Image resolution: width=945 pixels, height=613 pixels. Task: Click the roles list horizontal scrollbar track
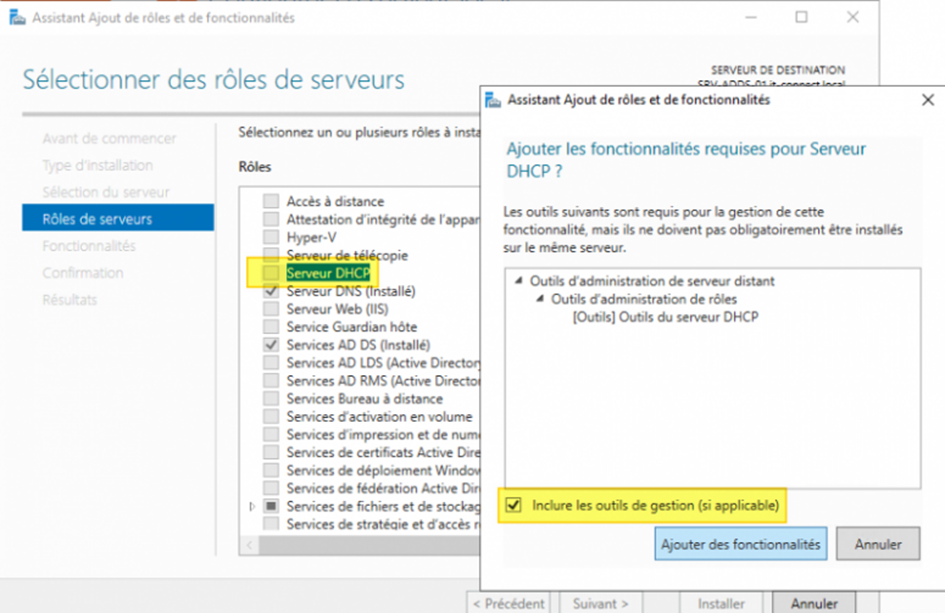pos(369,545)
